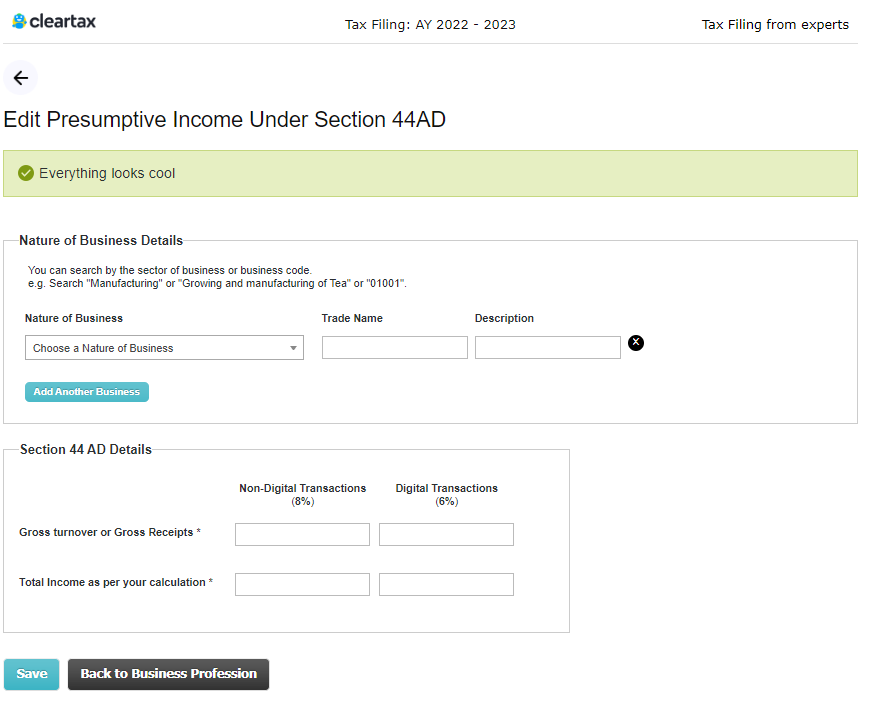Open the Choose a Nature of Business dropdown
This screenshot has width=879, height=701.
pyautogui.click(x=164, y=348)
